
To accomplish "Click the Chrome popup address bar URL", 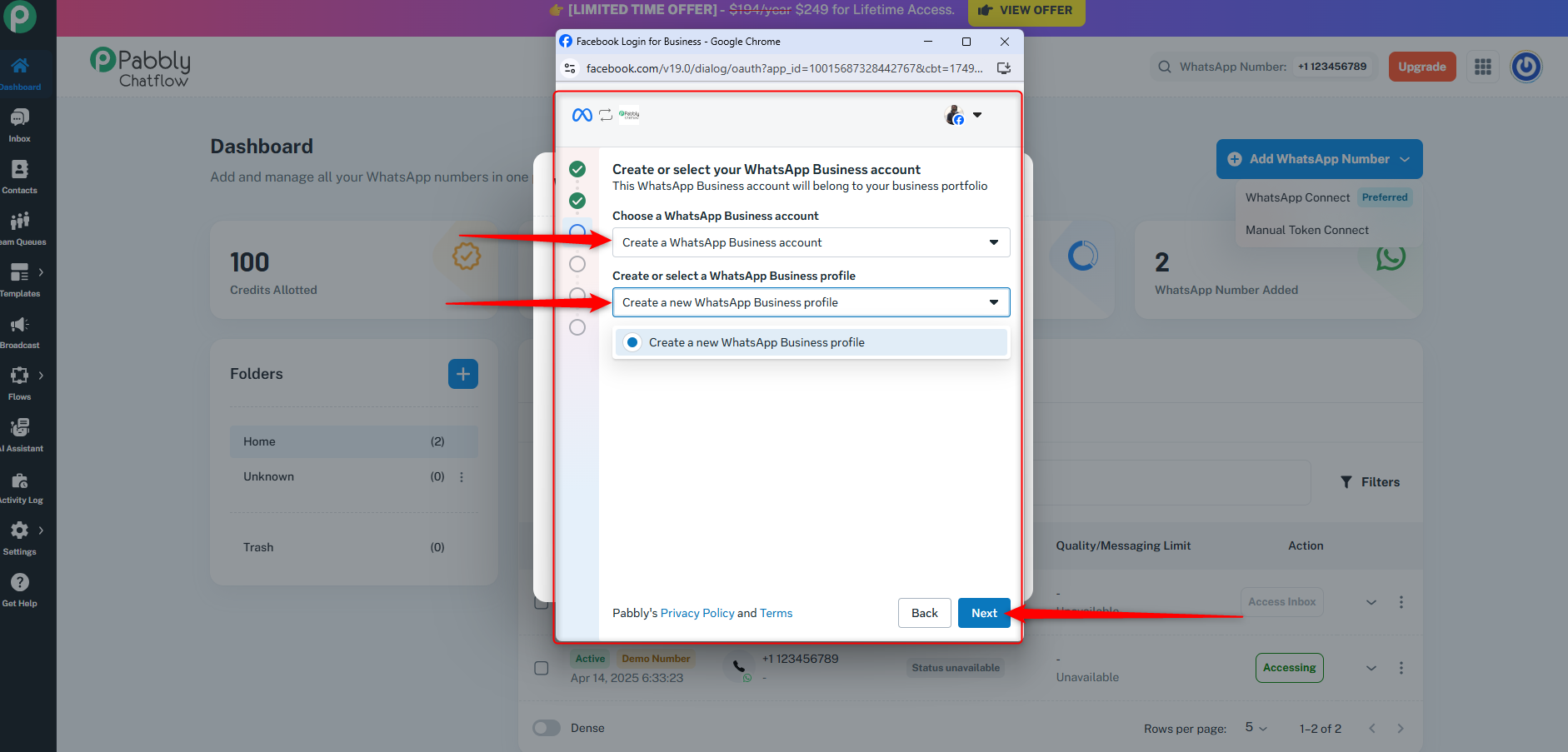I will 784,68.
